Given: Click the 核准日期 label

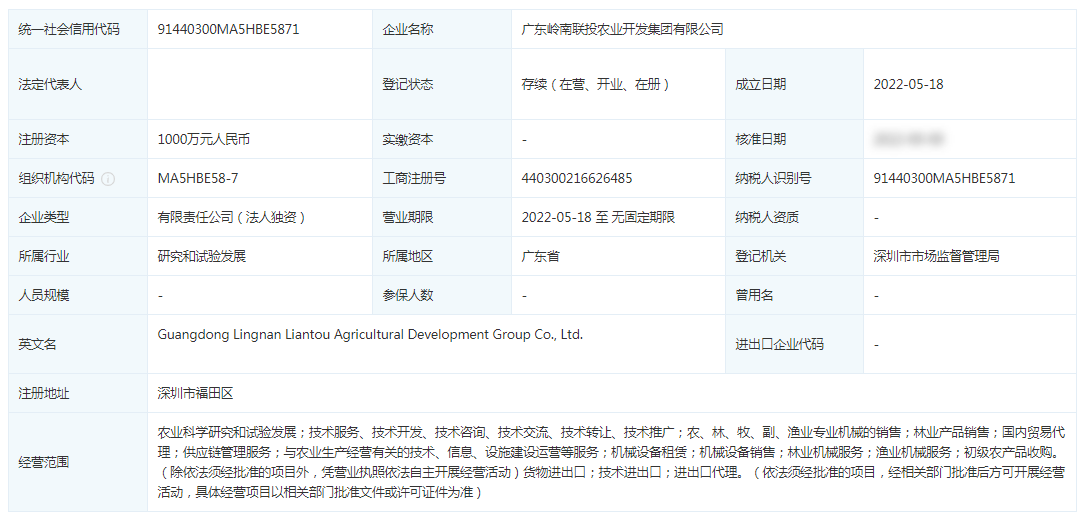Looking at the screenshot, I should [x=760, y=139].
